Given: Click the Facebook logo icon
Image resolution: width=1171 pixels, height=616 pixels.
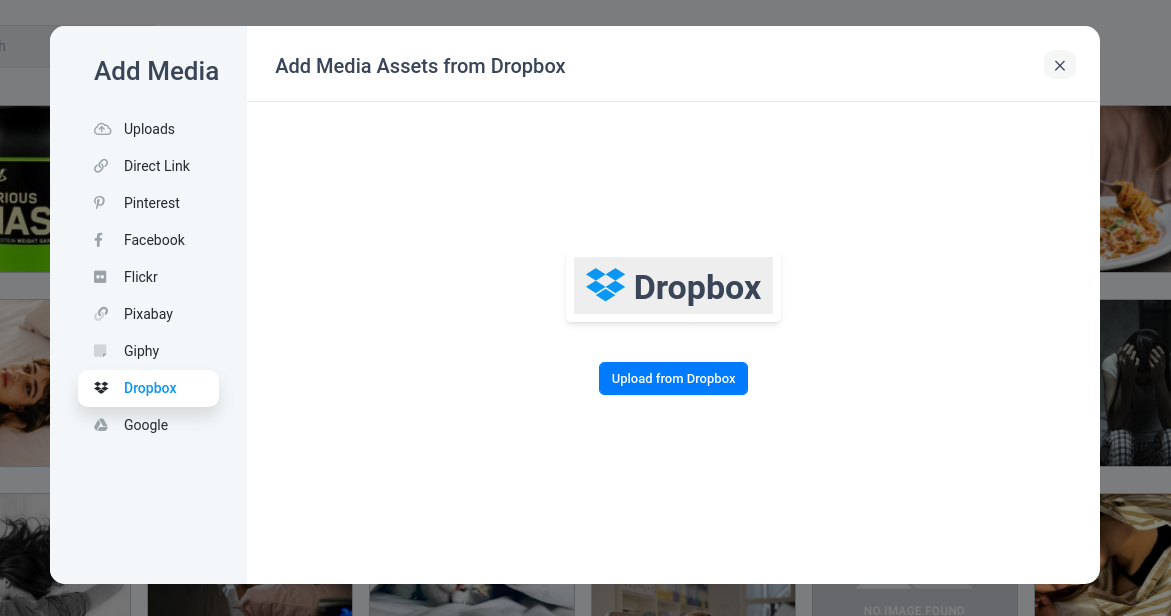Looking at the screenshot, I should tap(99, 240).
